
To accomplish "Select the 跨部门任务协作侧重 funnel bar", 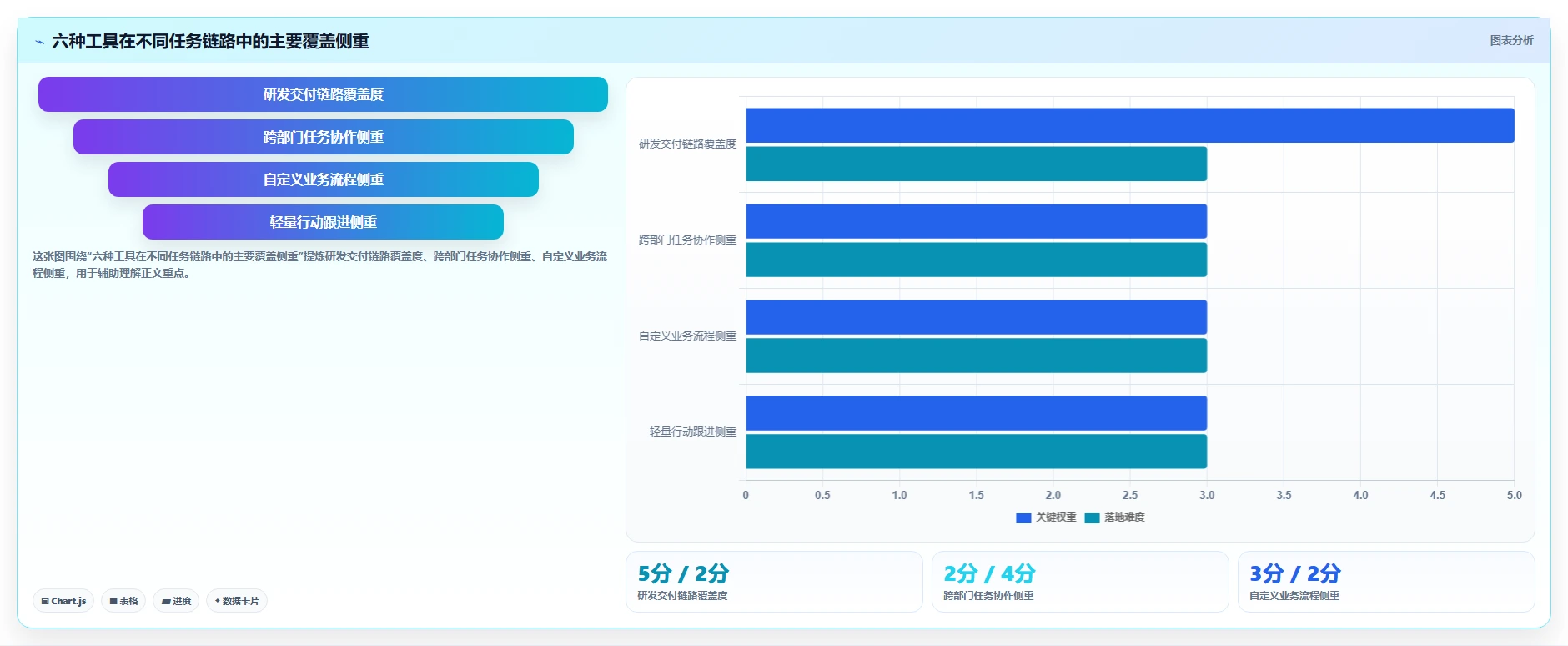I will 323,137.
